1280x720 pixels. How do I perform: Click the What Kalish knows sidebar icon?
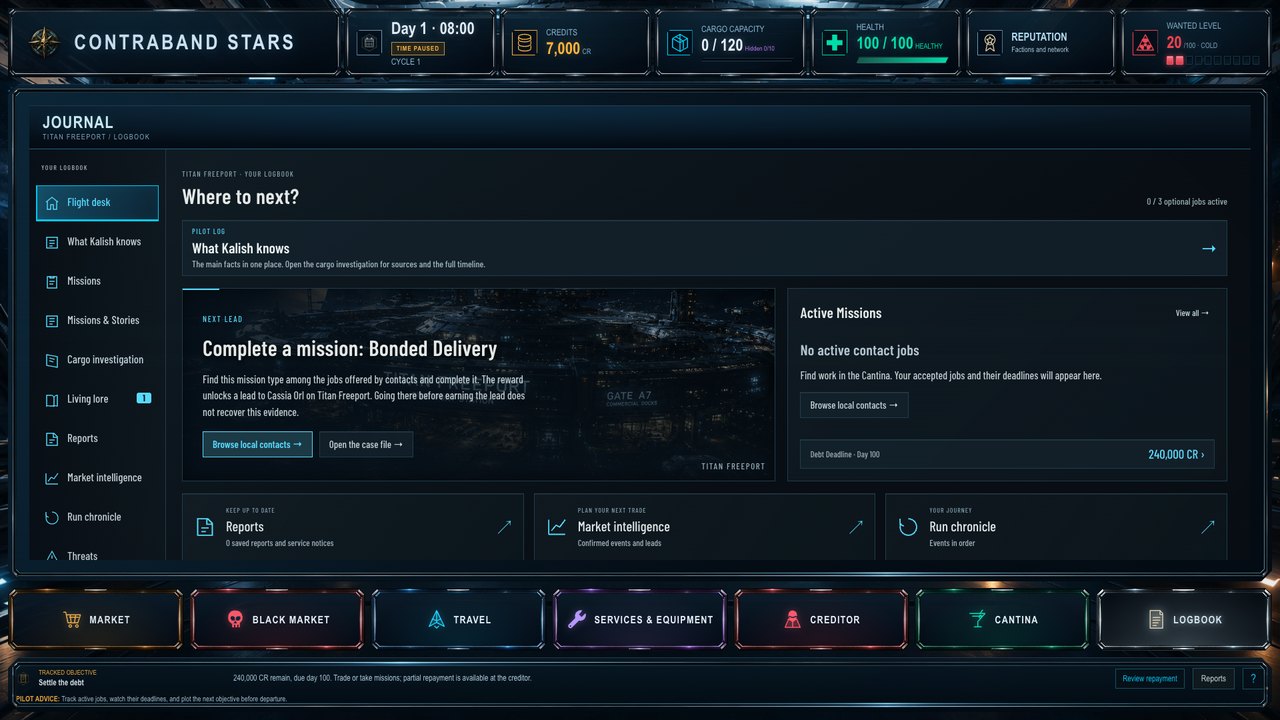(x=52, y=242)
